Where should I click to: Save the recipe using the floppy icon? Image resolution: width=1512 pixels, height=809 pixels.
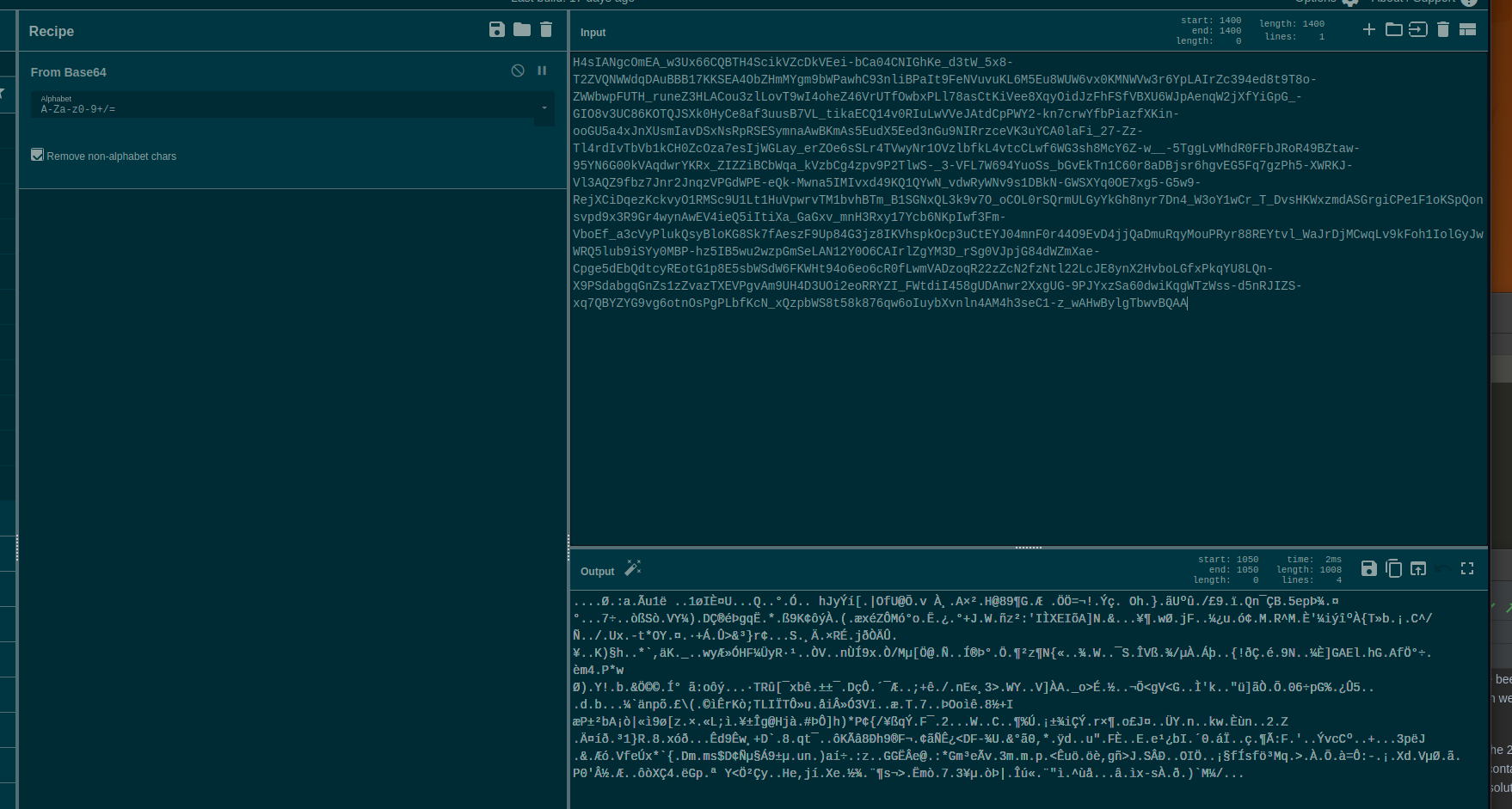point(497,30)
